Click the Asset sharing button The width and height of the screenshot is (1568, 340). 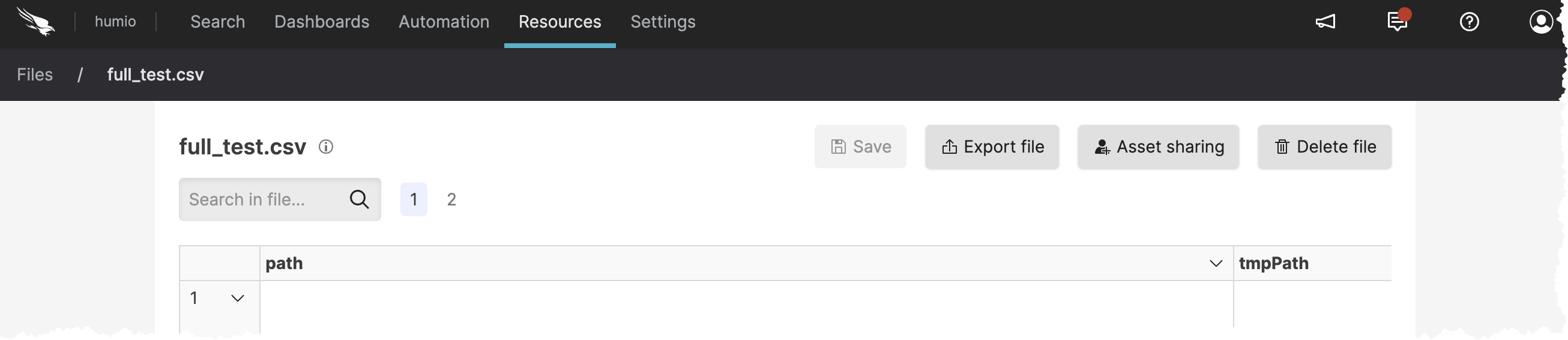coord(1158,147)
